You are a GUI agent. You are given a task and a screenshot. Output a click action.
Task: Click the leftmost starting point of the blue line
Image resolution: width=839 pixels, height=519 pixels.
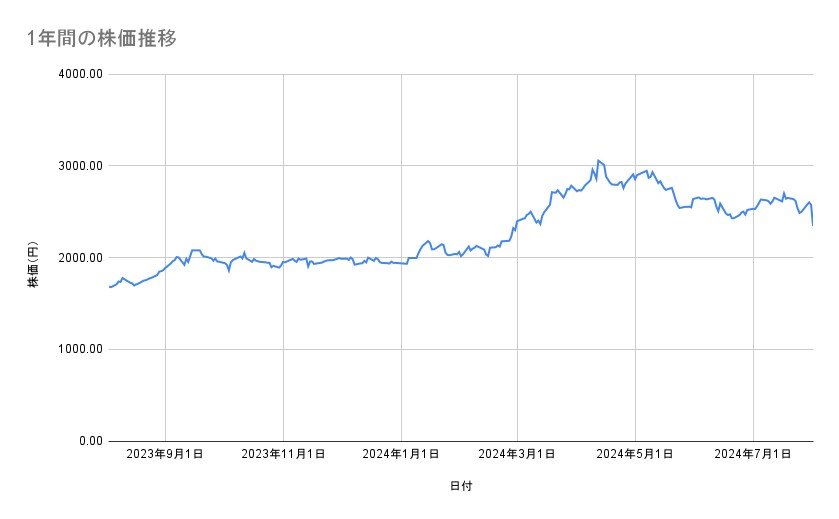[x=109, y=287]
